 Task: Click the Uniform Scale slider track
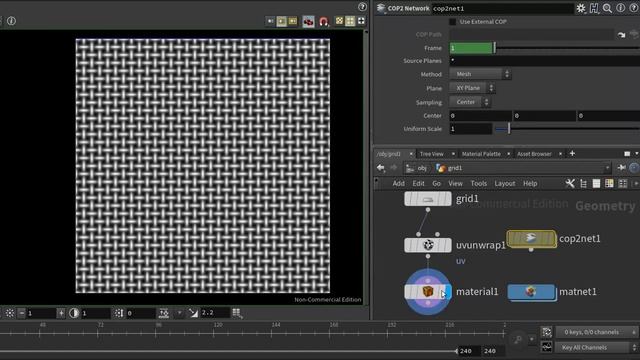pos(567,129)
